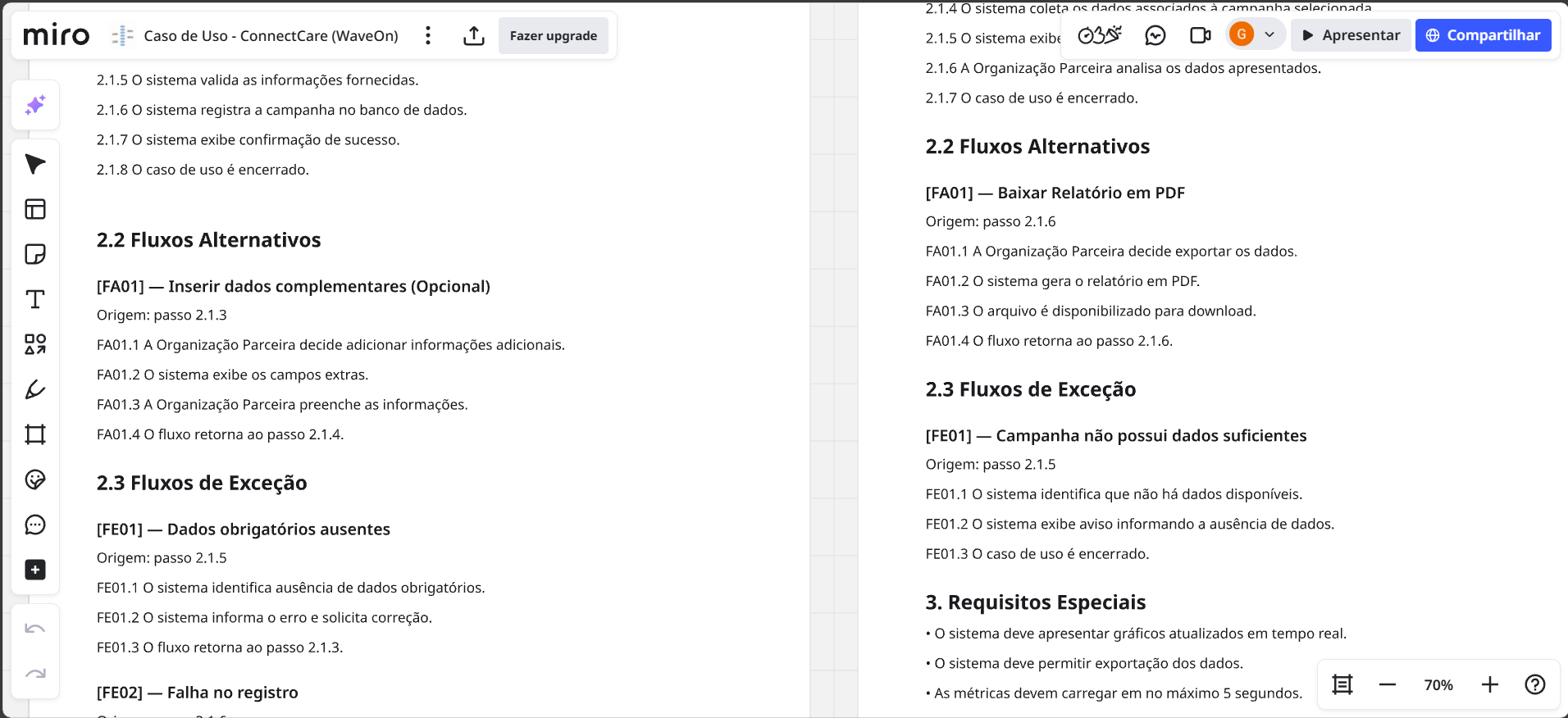This screenshot has height=718, width=1568.
Task: Open the templates panel
Action: (x=35, y=209)
